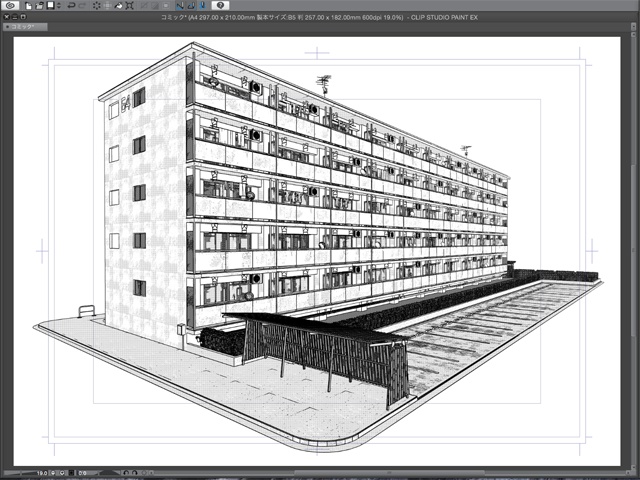Click the horizontal scrollbar below canvas
This screenshot has width=640, height=480.
click(388, 473)
